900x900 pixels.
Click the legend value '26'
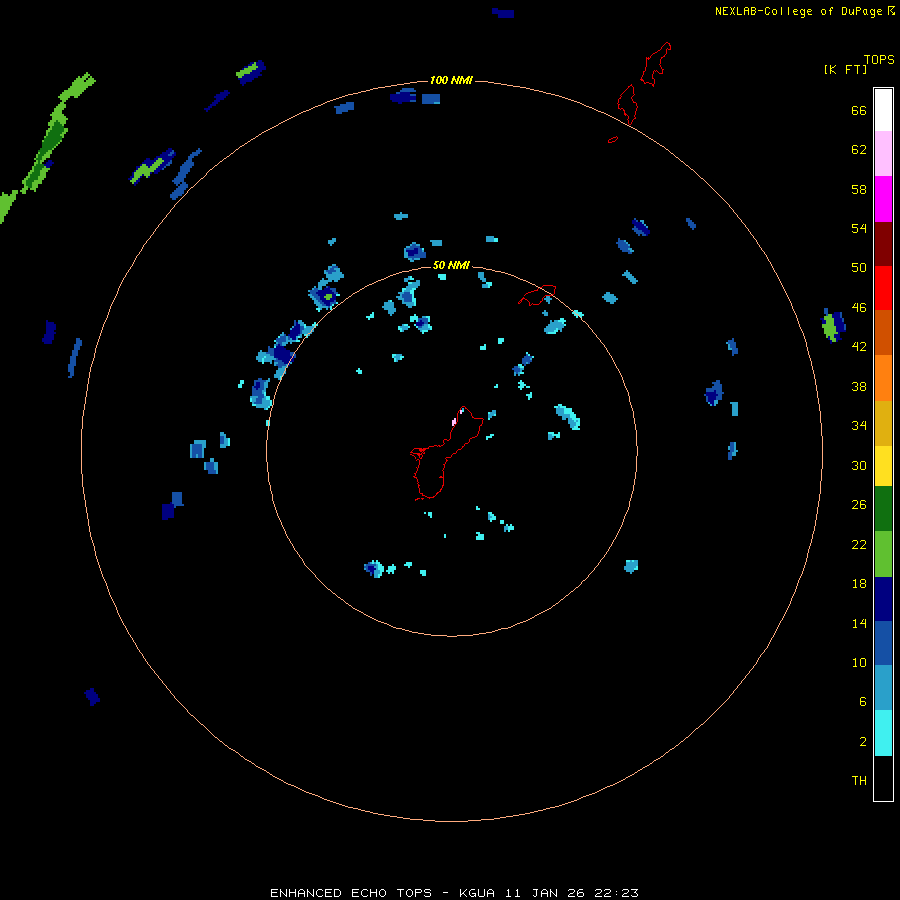(859, 505)
